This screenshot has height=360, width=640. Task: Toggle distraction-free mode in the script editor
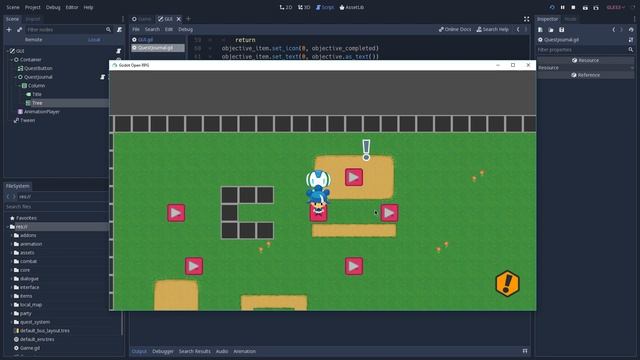tap(527, 19)
